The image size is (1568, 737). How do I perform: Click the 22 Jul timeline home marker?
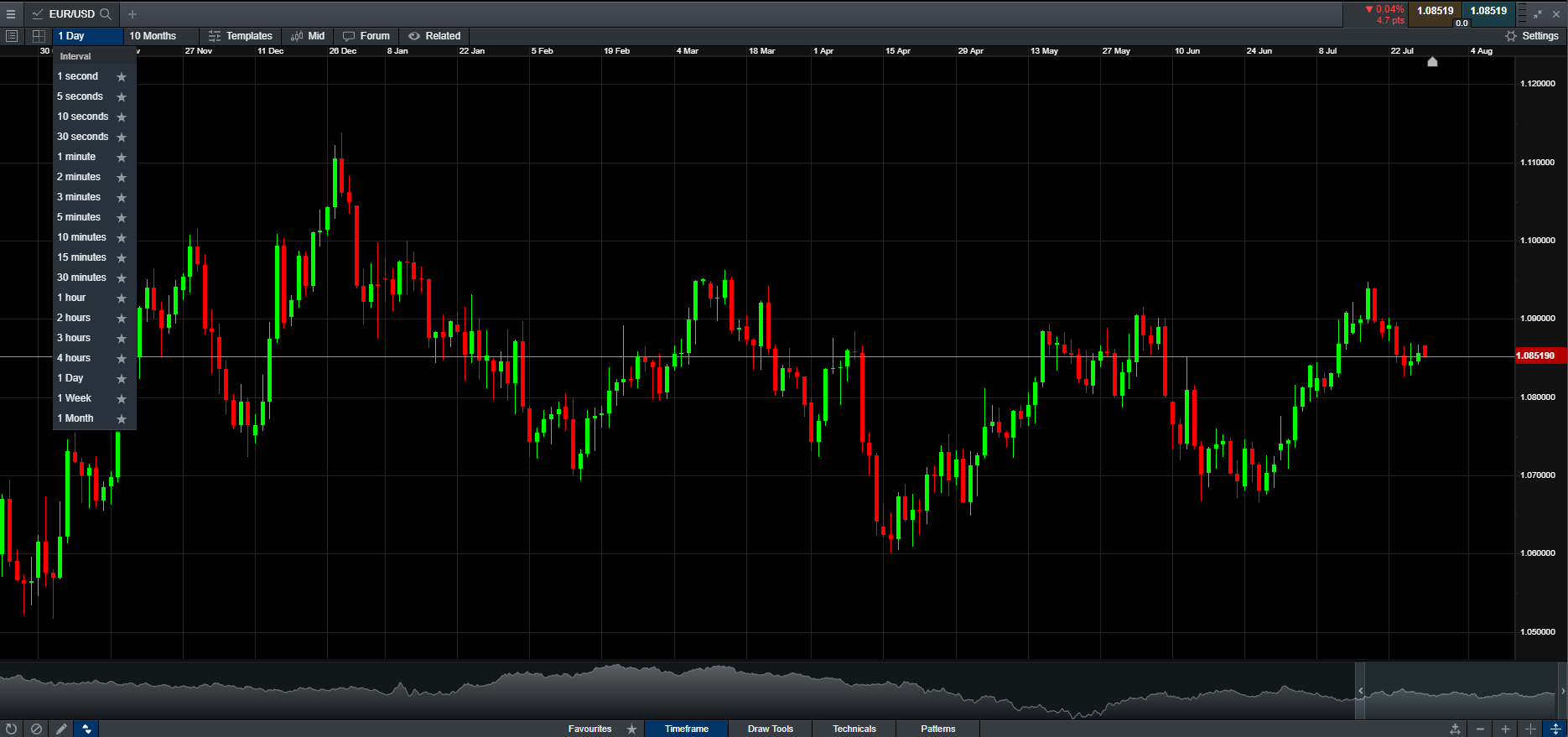(1432, 61)
